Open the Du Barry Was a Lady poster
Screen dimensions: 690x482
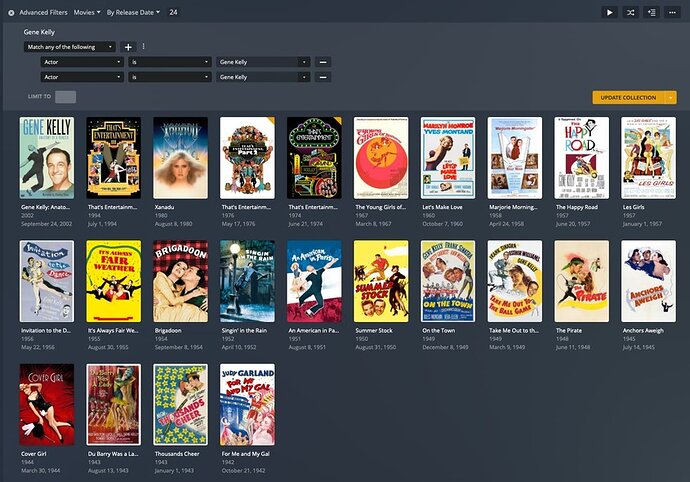(x=114, y=405)
